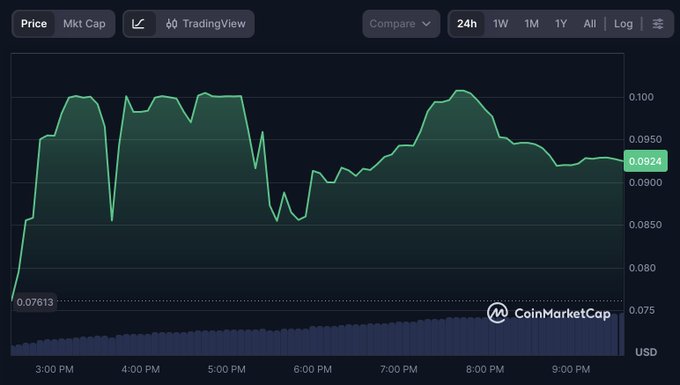Click the 7:00 PM time label
Screen dimensions: 680x385
click(399, 369)
